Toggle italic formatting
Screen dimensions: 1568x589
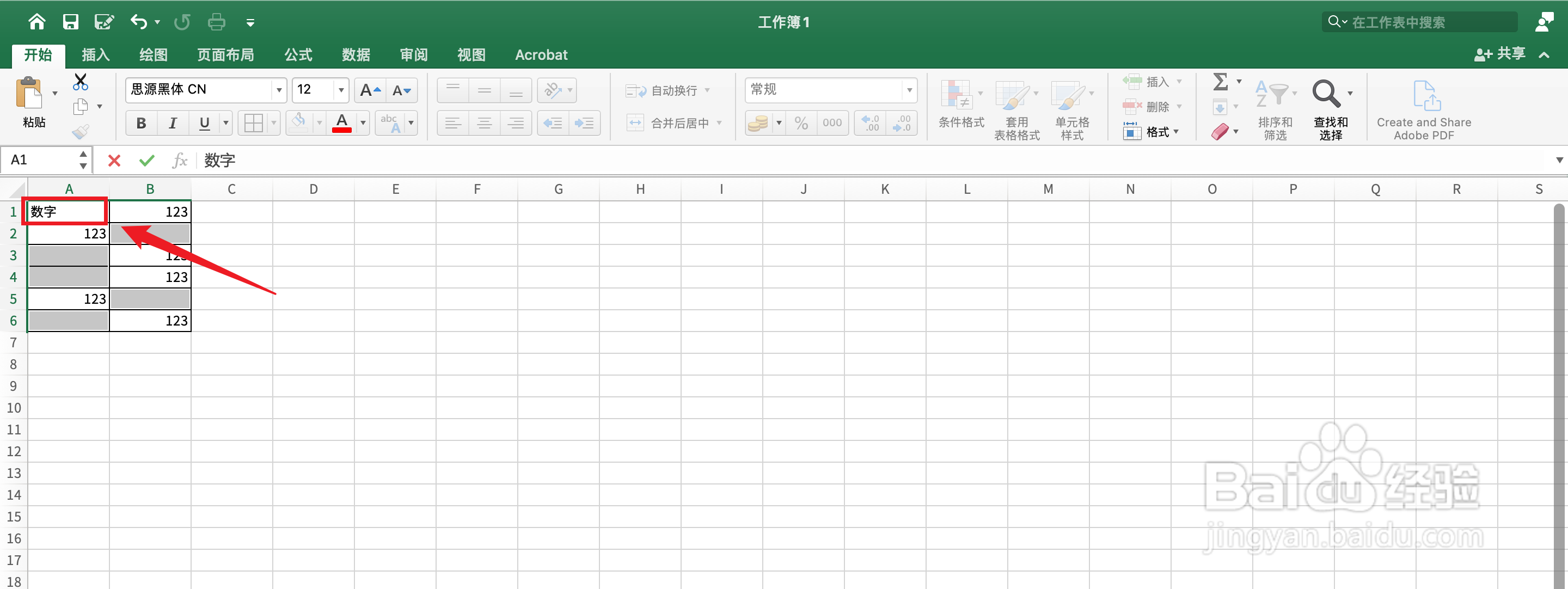173,124
